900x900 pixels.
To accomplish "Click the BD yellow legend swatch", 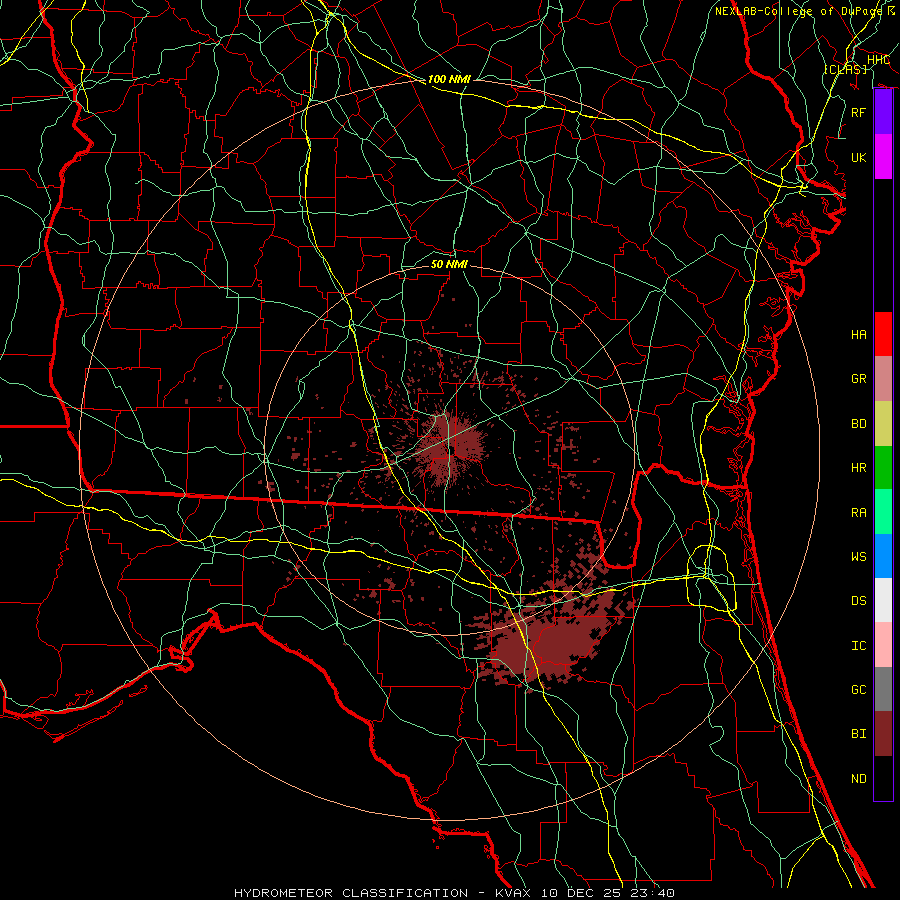I will [x=883, y=423].
